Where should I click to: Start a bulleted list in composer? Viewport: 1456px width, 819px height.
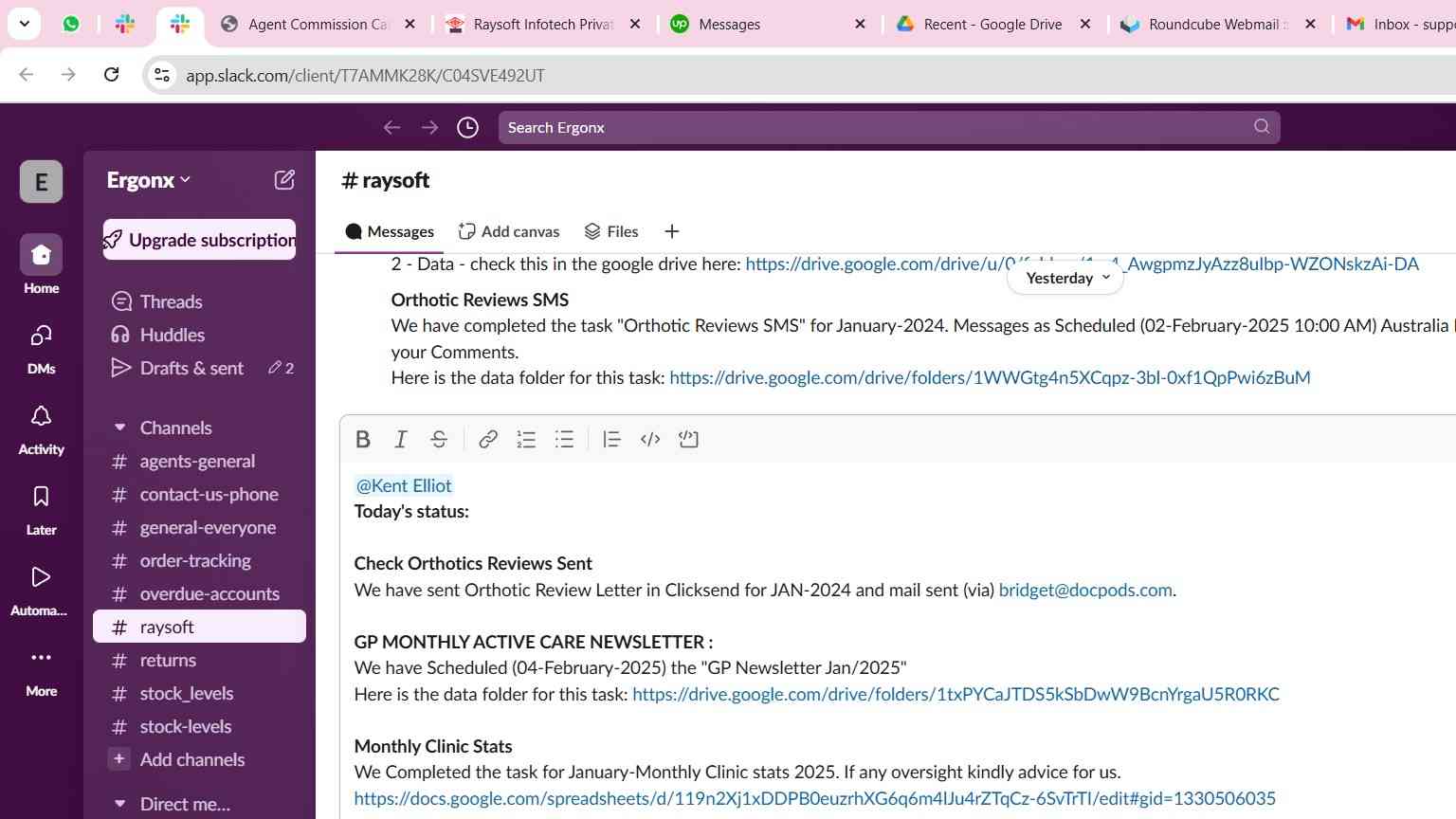(x=564, y=439)
